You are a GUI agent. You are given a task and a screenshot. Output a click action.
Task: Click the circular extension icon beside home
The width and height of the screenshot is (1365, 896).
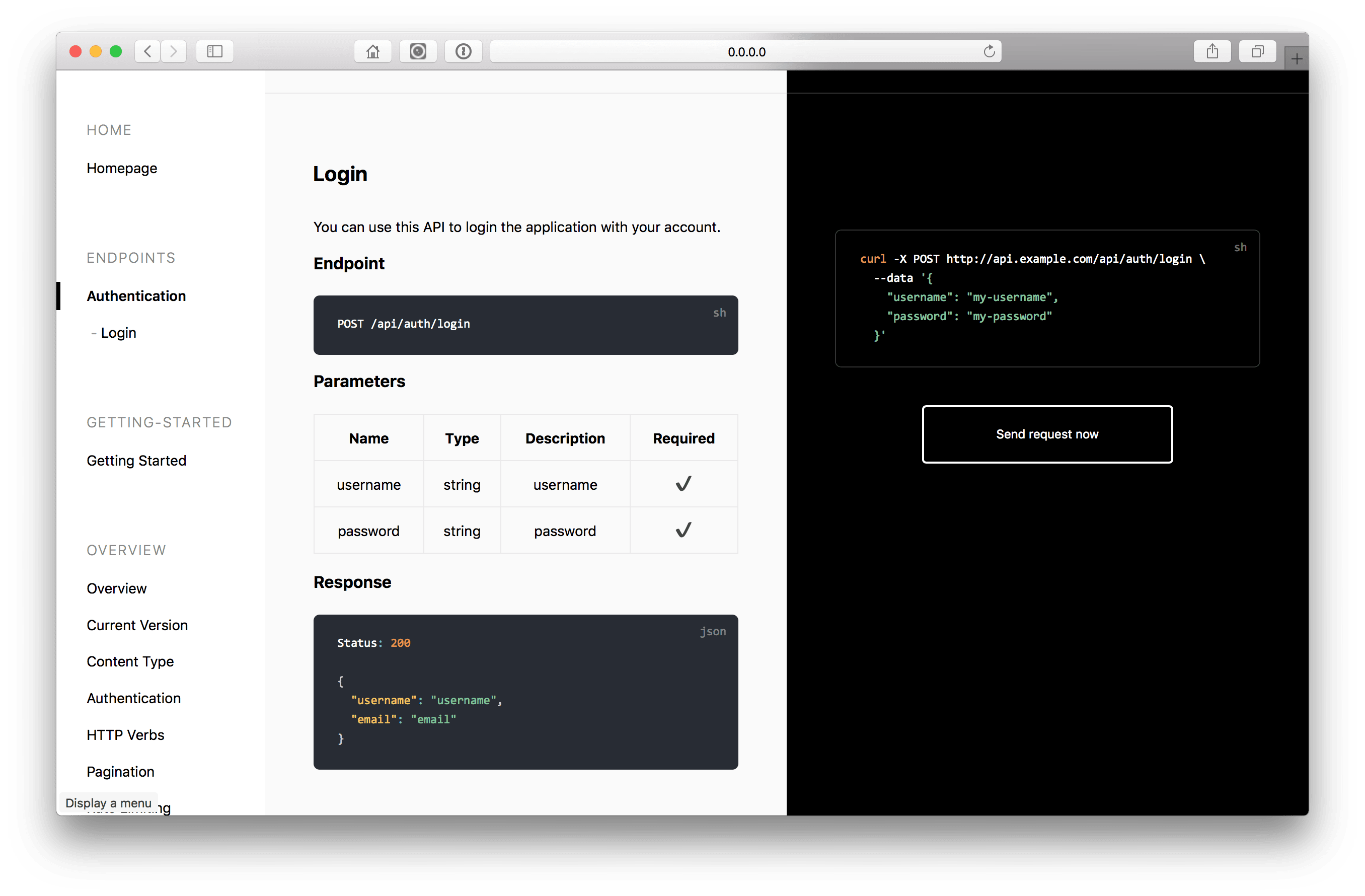click(418, 52)
